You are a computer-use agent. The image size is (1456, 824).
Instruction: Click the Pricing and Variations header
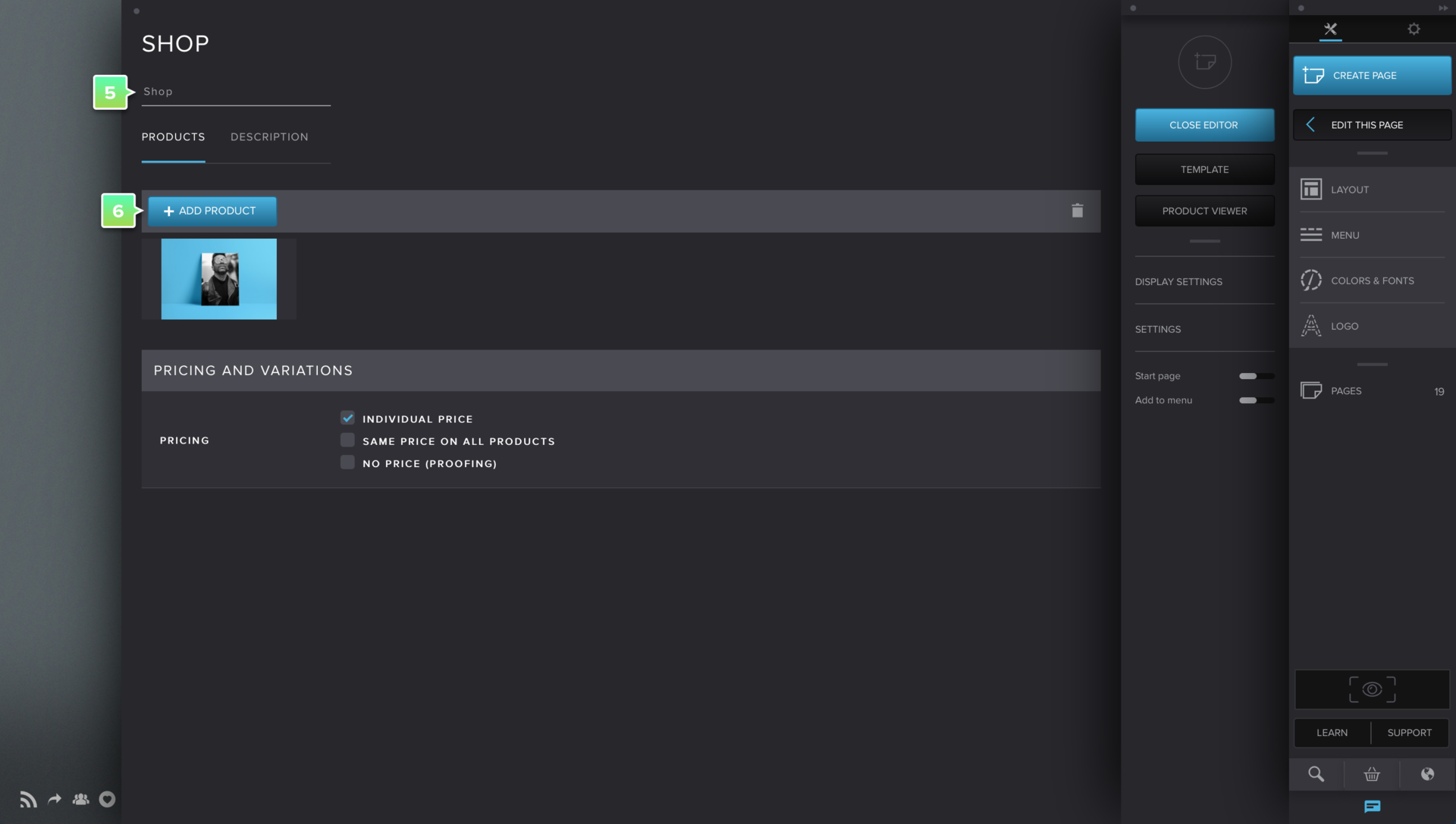click(x=620, y=371)
